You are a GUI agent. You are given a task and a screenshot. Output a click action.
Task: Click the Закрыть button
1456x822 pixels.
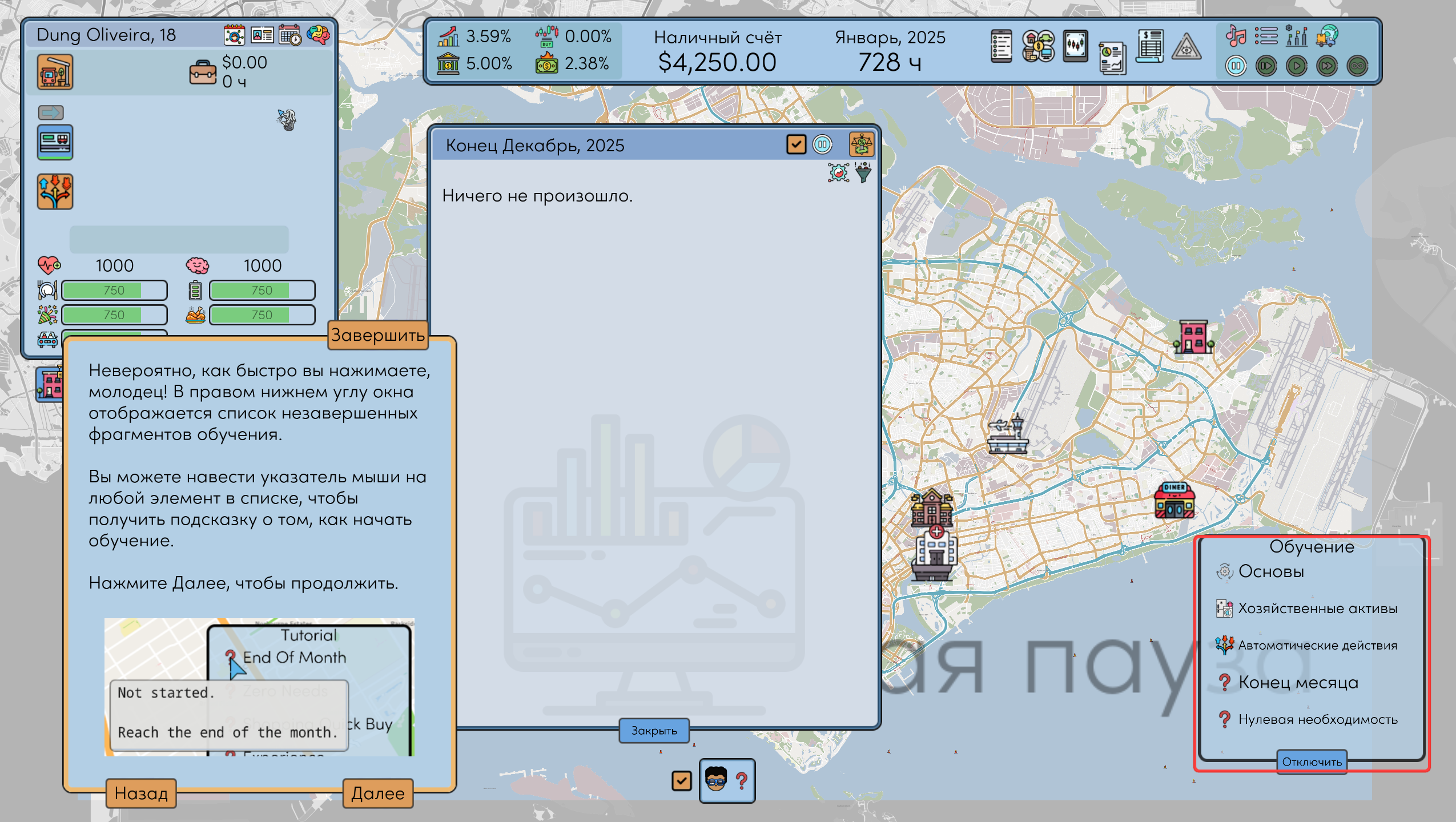pos(654,731)
